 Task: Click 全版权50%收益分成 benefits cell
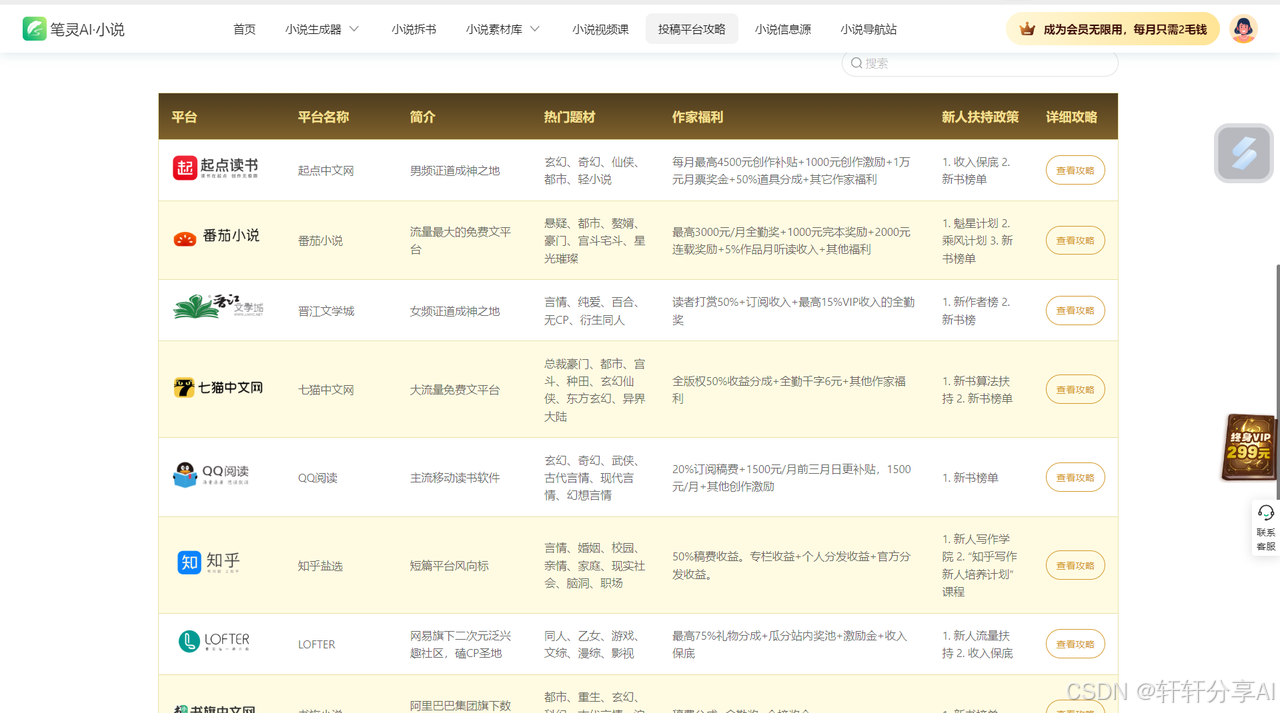pyautogui.click(x=789, y=389)
